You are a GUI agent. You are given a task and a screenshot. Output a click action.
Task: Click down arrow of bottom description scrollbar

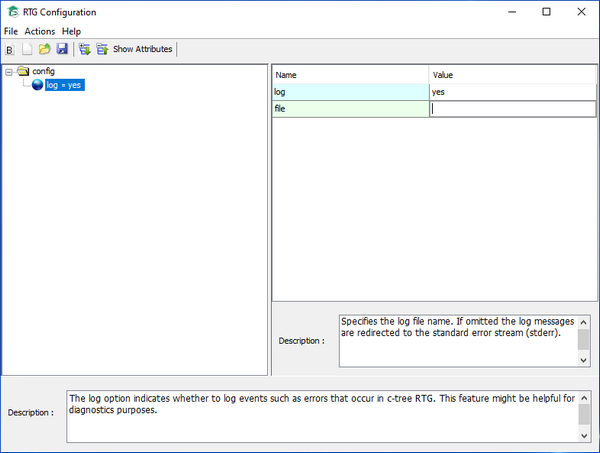pos(584,435)
